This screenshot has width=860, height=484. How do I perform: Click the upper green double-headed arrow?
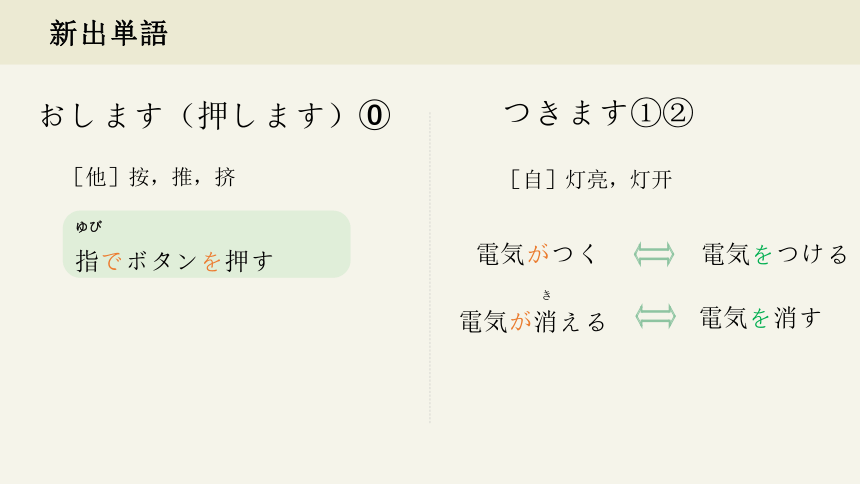[654, 255]
